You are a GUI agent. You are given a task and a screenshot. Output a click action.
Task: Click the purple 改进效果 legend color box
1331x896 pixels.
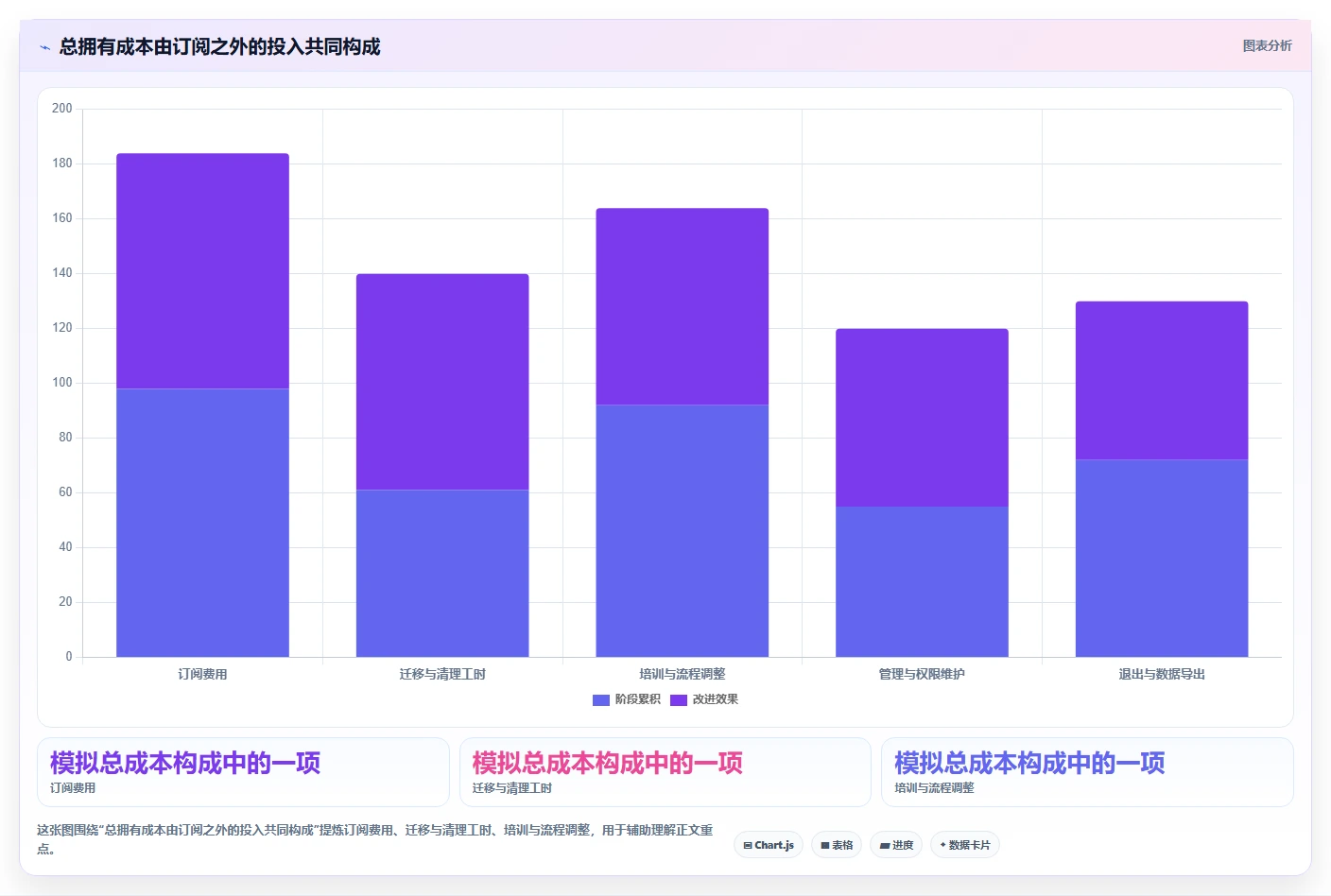(x=679, y=700)
